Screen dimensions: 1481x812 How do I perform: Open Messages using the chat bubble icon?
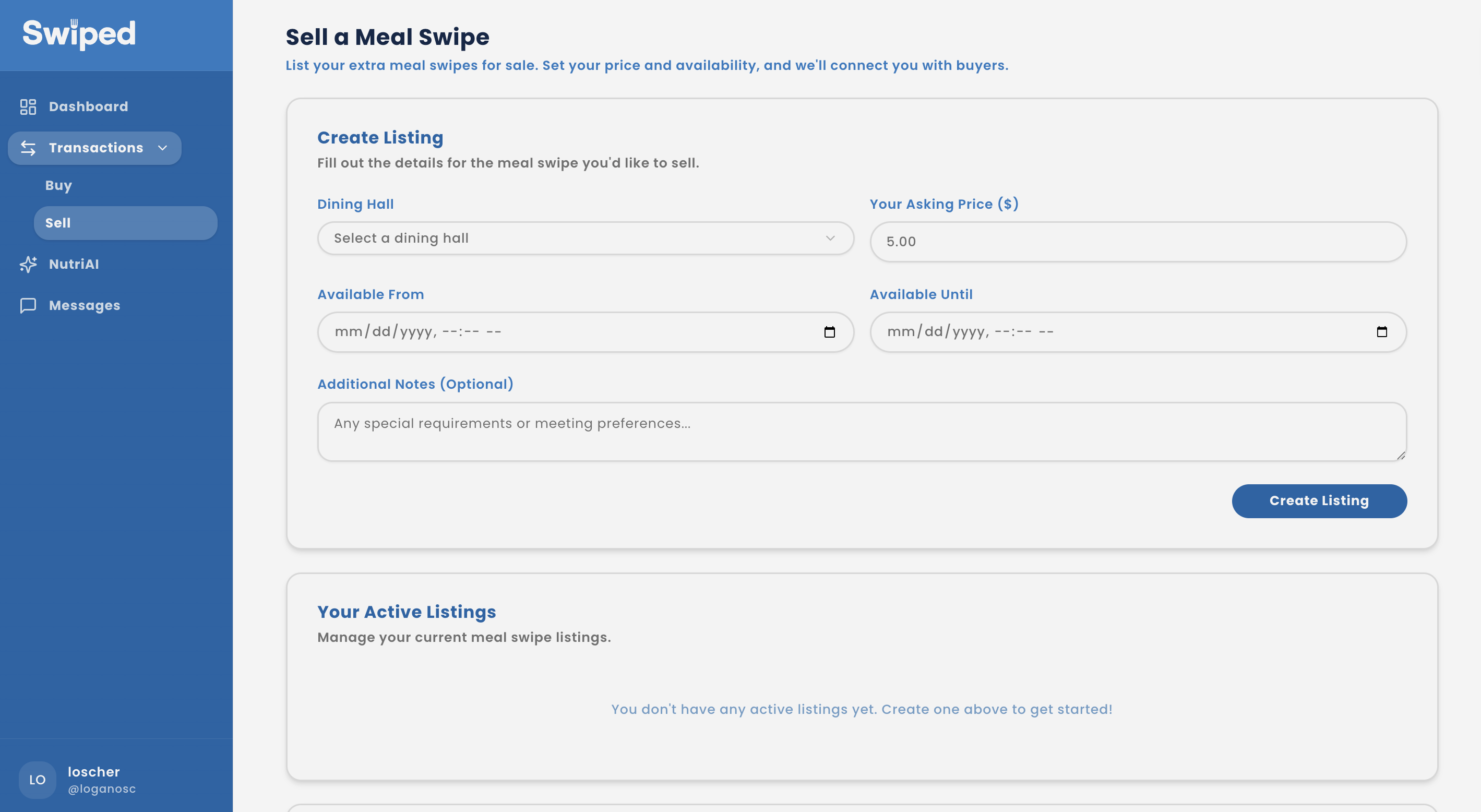28,305
